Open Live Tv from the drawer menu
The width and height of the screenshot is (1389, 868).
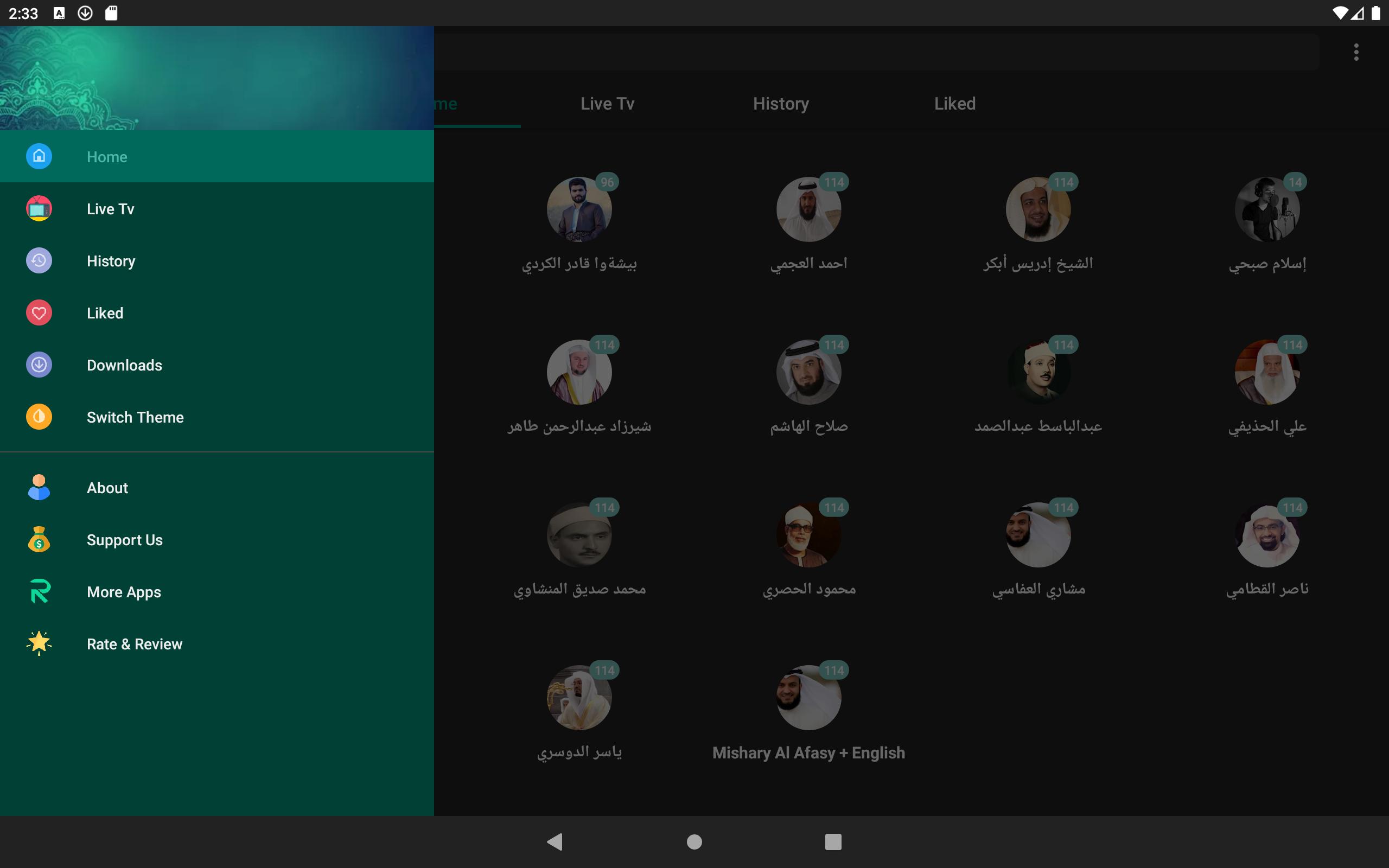point(217,208)
